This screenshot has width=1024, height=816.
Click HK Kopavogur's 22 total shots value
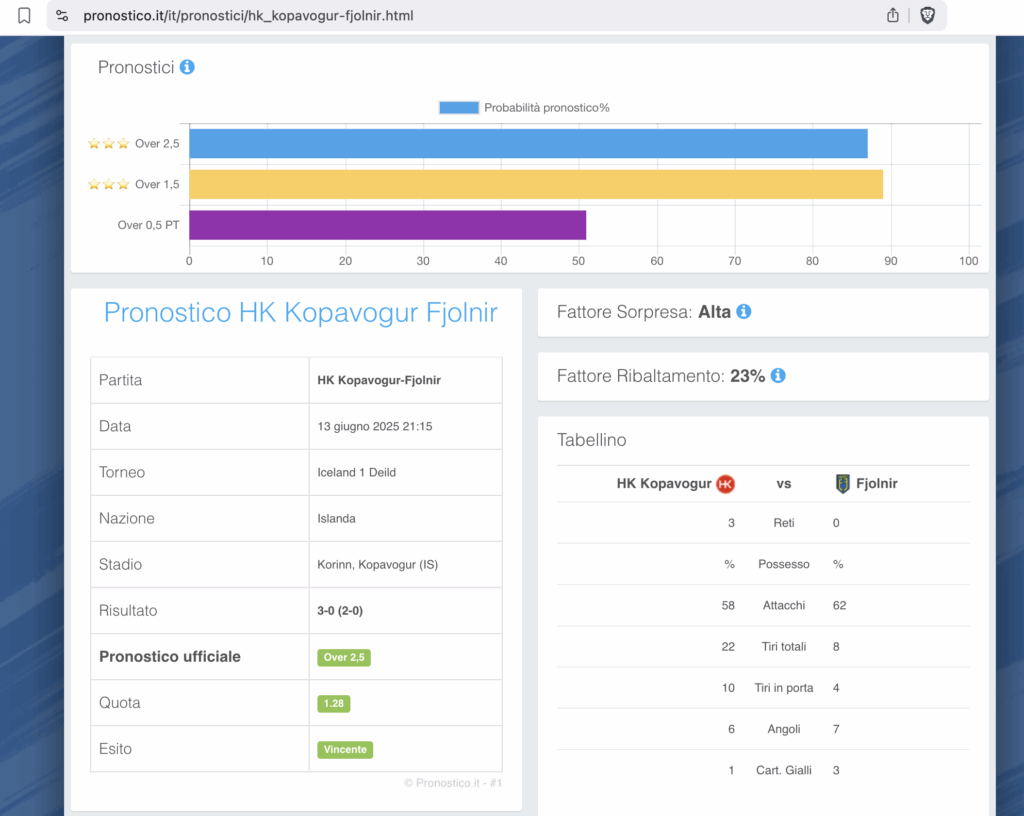pos(728,647)
